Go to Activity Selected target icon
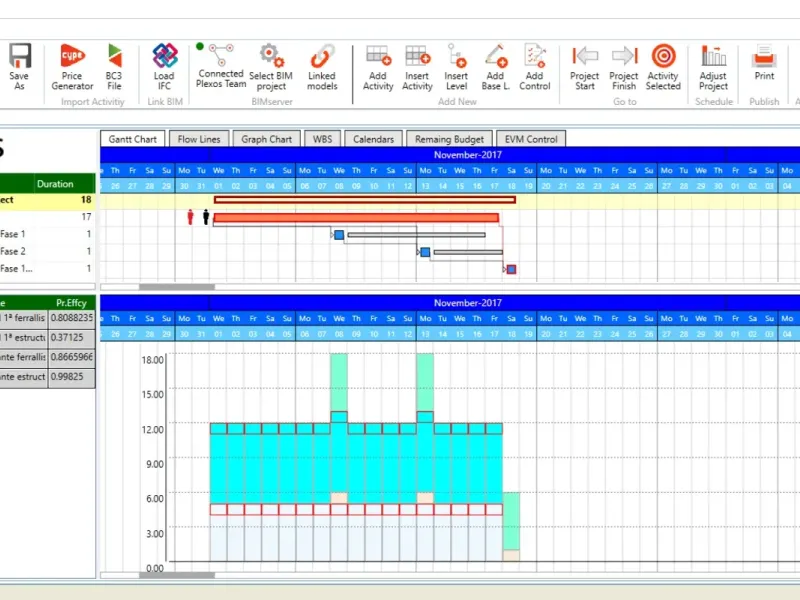Viewport: 800px width, 600px height. [663, 56]
